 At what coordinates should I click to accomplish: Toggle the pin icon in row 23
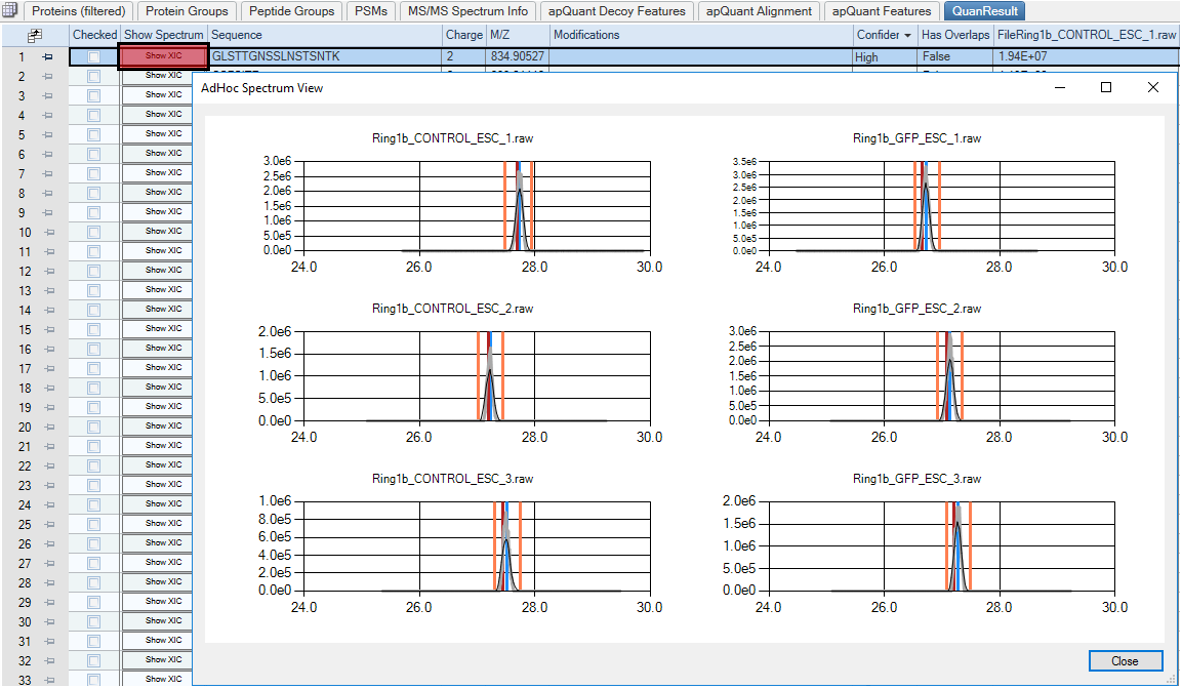[50, 486]
